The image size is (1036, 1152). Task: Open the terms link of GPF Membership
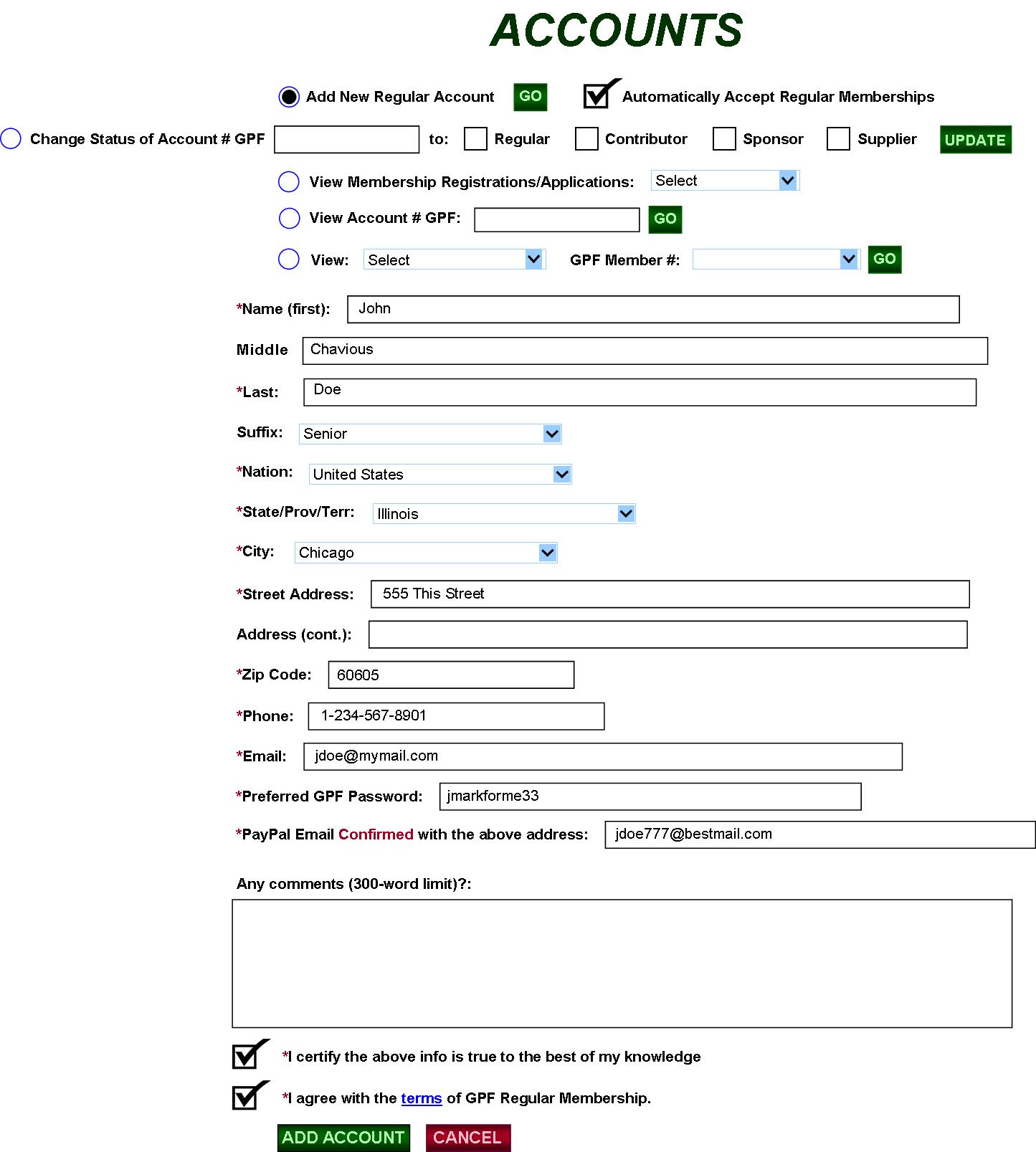422,1098
